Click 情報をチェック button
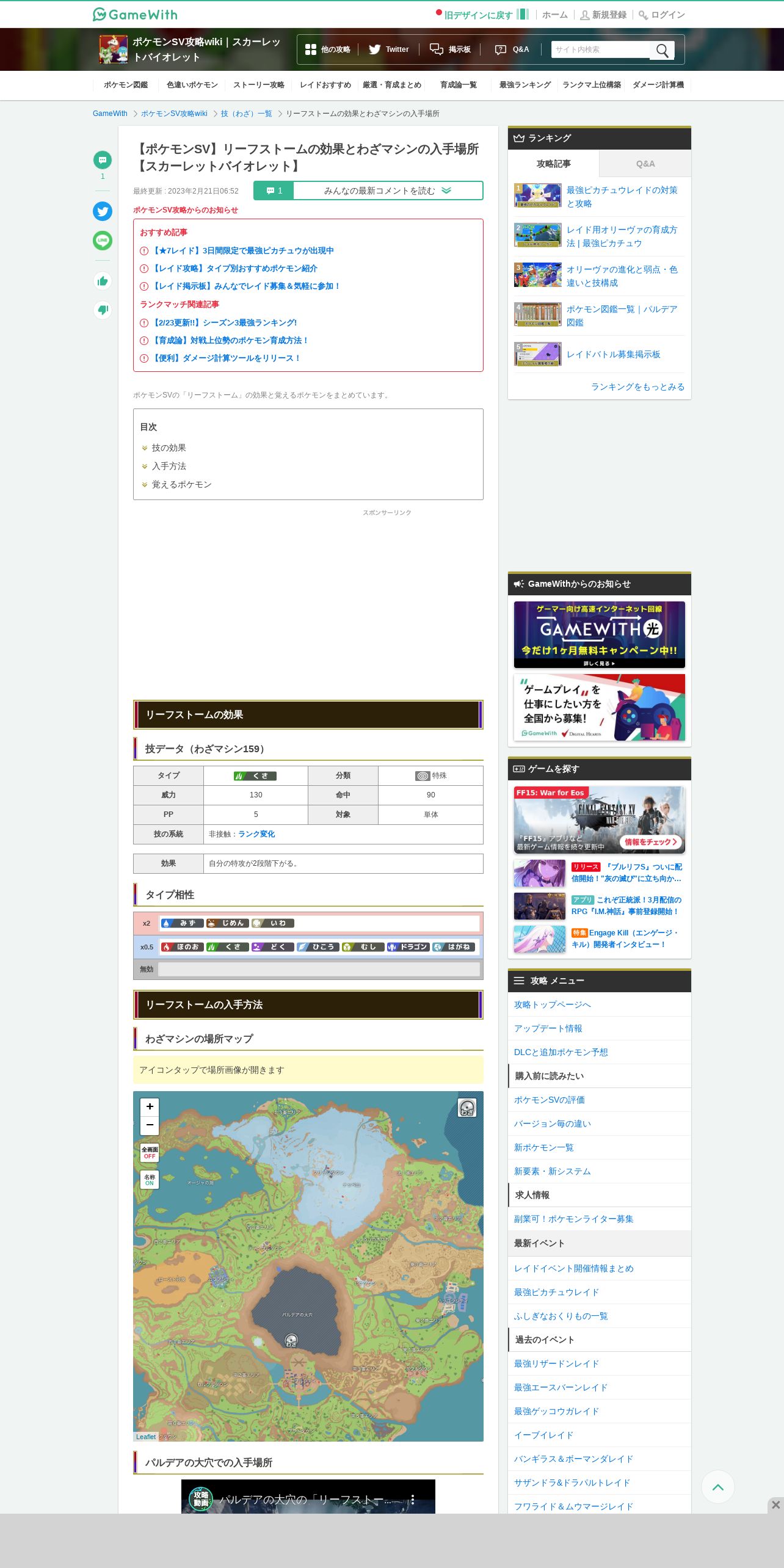784x1568 pixels. point(651,842)
